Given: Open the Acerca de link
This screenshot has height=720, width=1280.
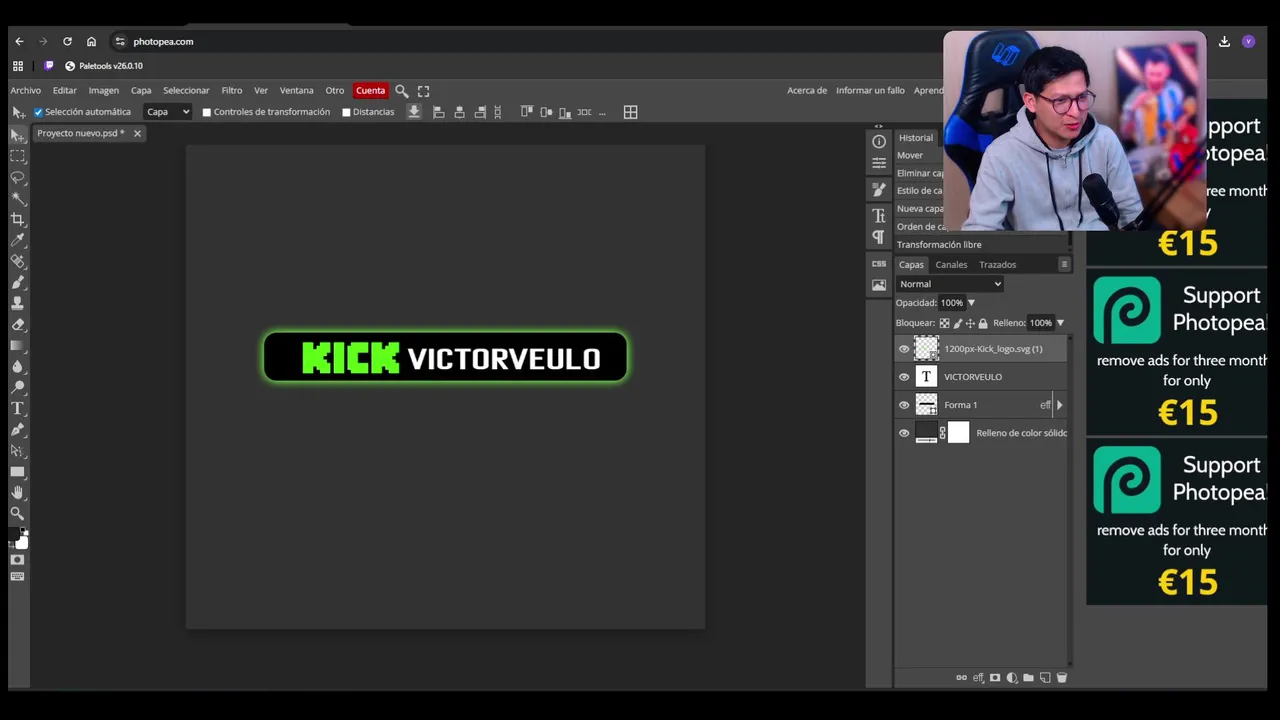Looking at the screenshot, I should (x=807, y=91).
